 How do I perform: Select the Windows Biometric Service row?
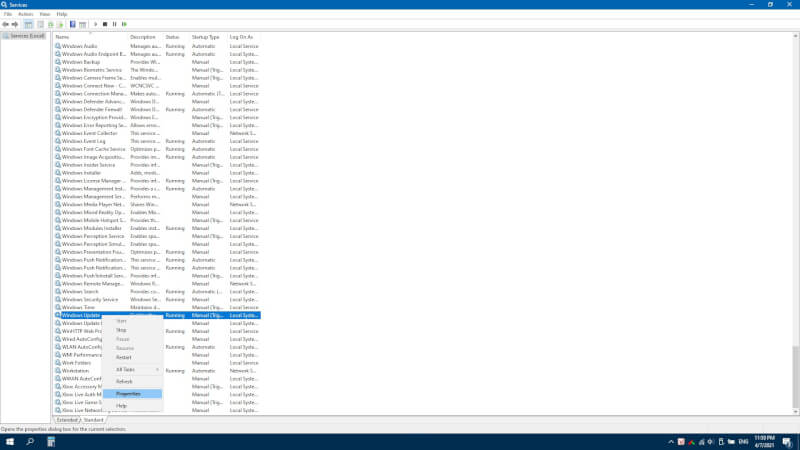point(157,70)
